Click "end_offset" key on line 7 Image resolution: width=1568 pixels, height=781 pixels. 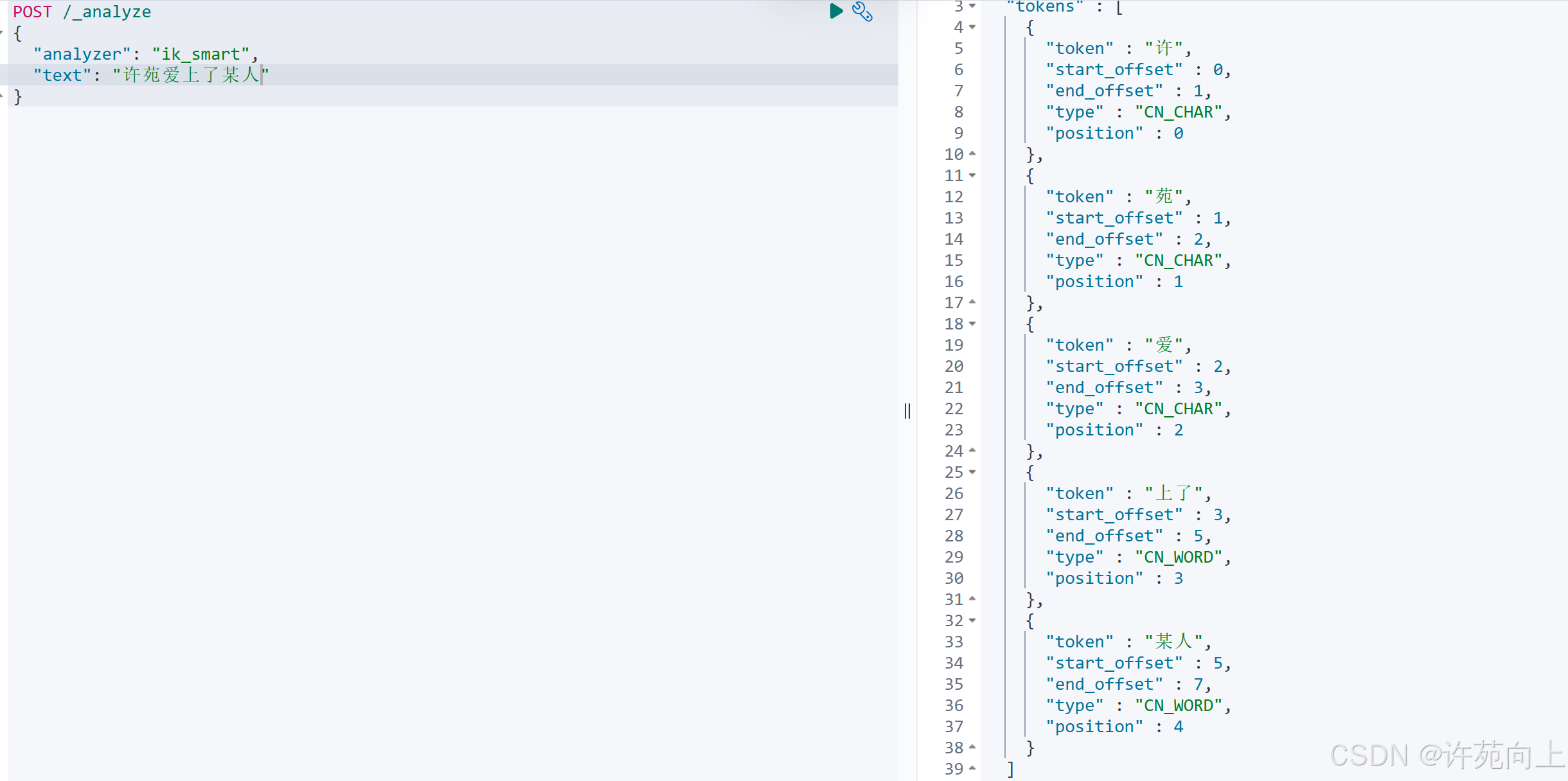[x=1105, y=91]
